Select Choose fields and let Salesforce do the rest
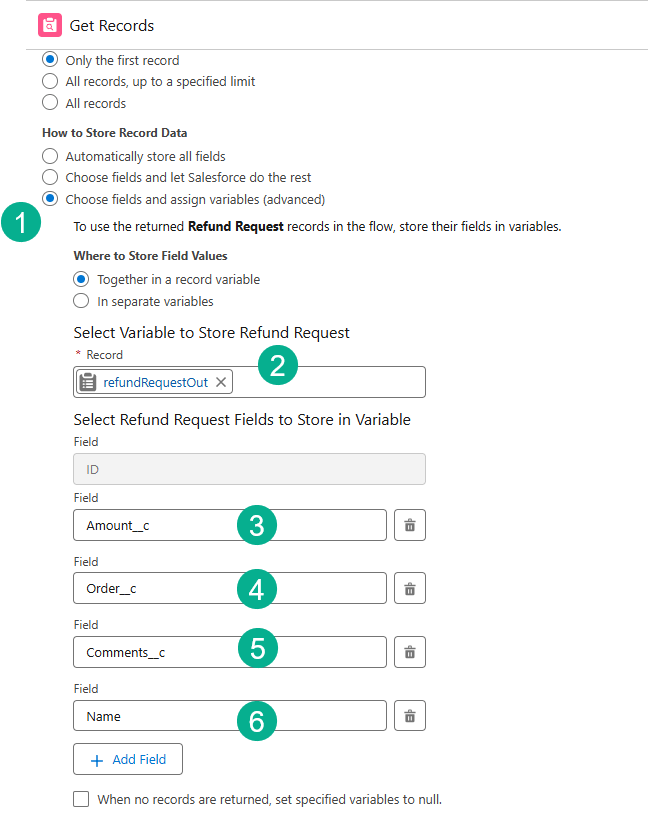Image resolution: width=648 pixels, height=813 pixels. point(50,178)
